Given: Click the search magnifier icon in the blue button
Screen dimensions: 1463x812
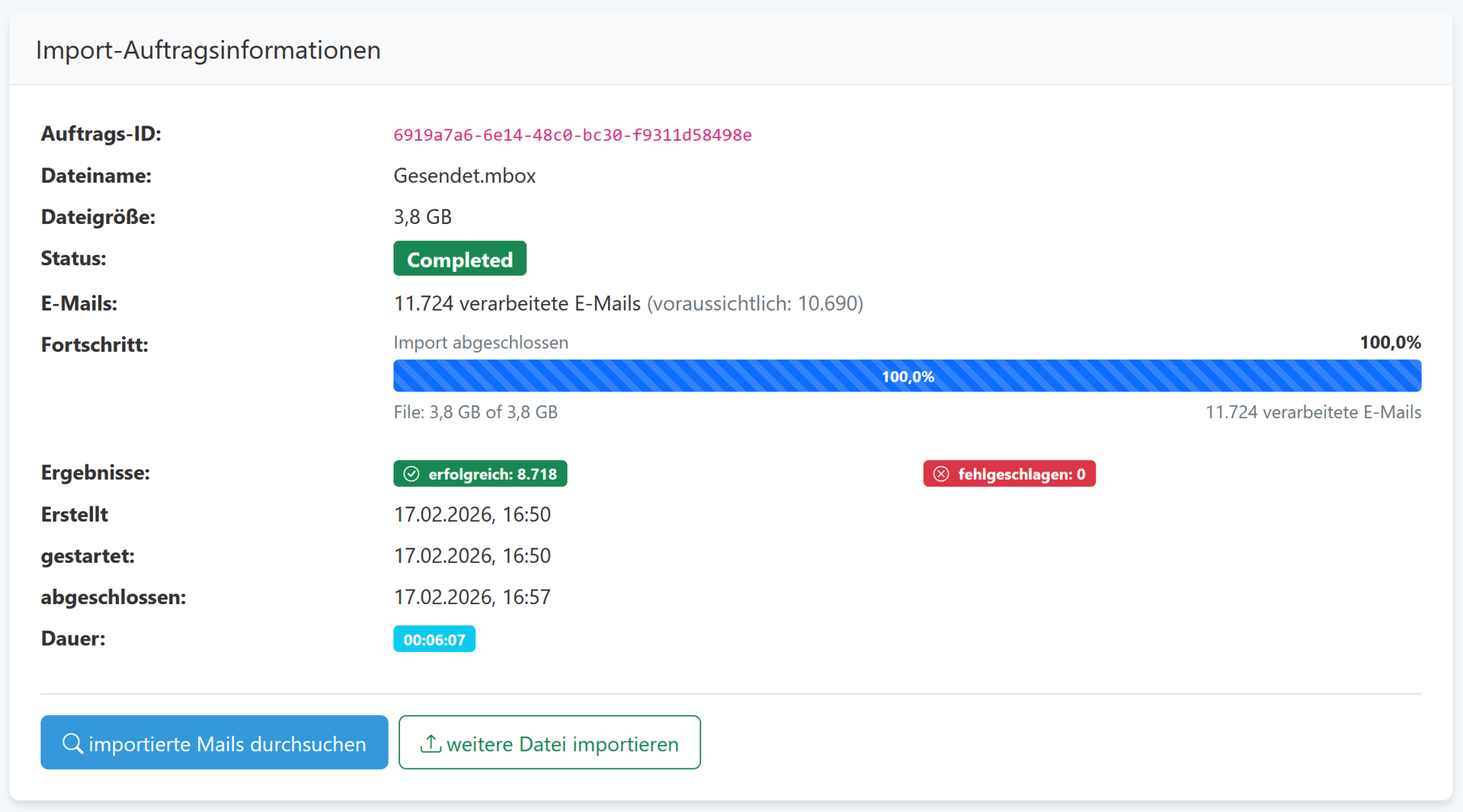Looking at the screenshot, I should pos(72,743).
